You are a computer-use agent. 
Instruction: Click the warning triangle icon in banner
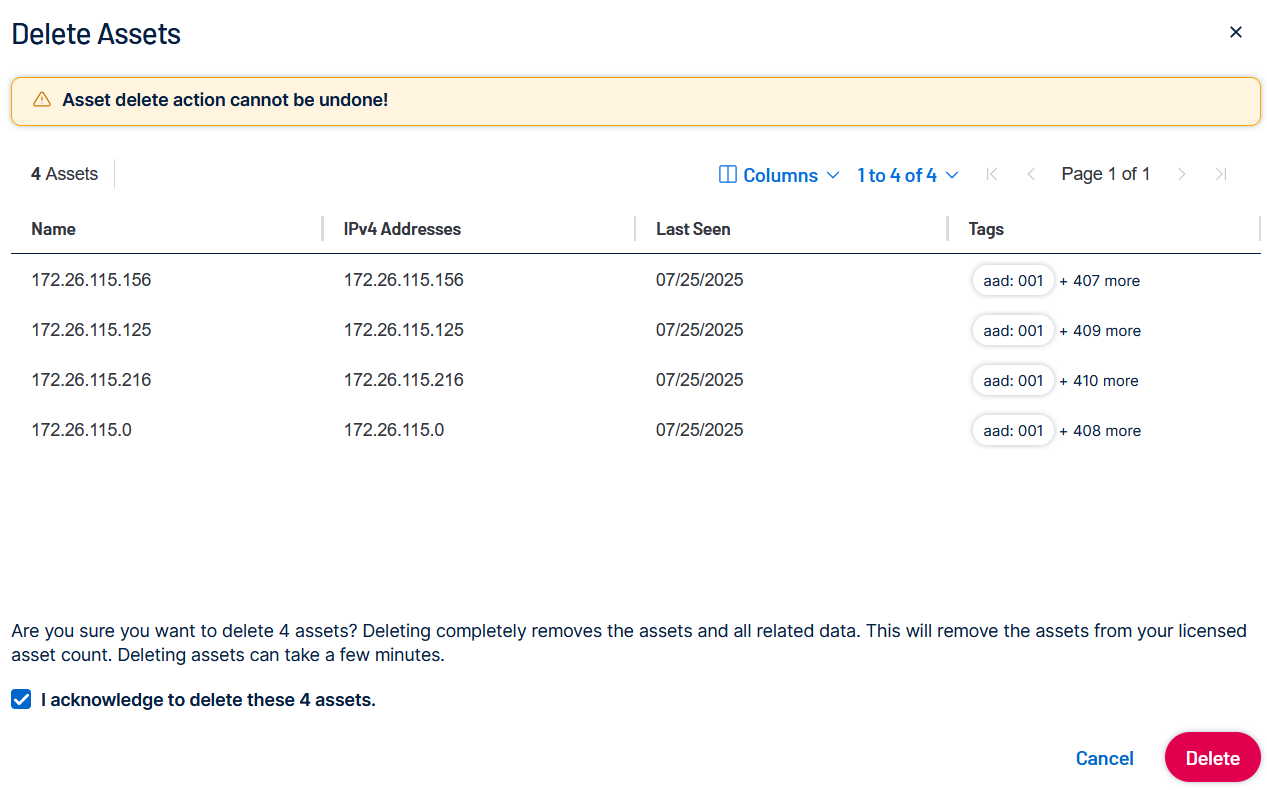click(41, 100)
